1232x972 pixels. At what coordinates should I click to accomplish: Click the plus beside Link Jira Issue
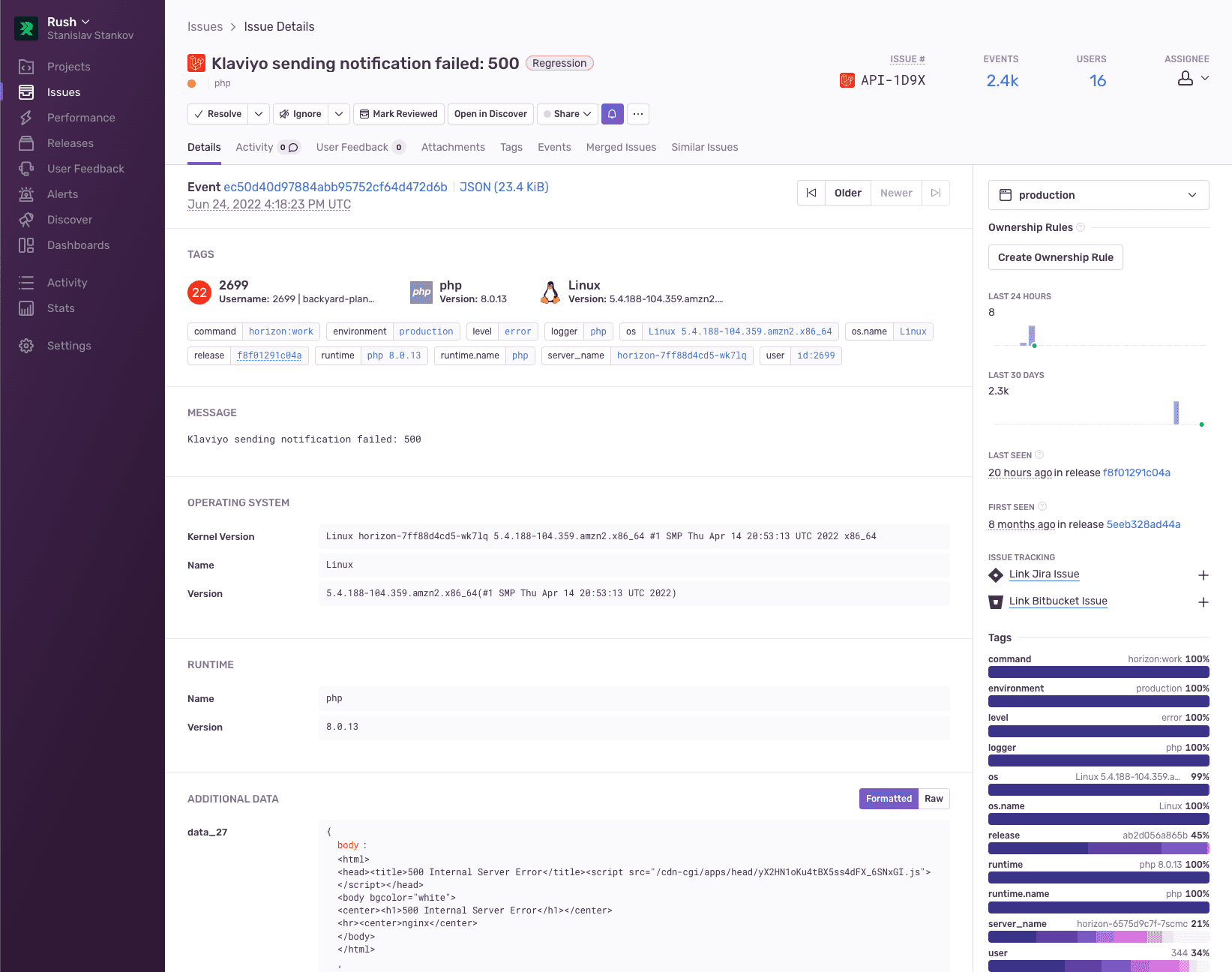[x=1203, y=575]
